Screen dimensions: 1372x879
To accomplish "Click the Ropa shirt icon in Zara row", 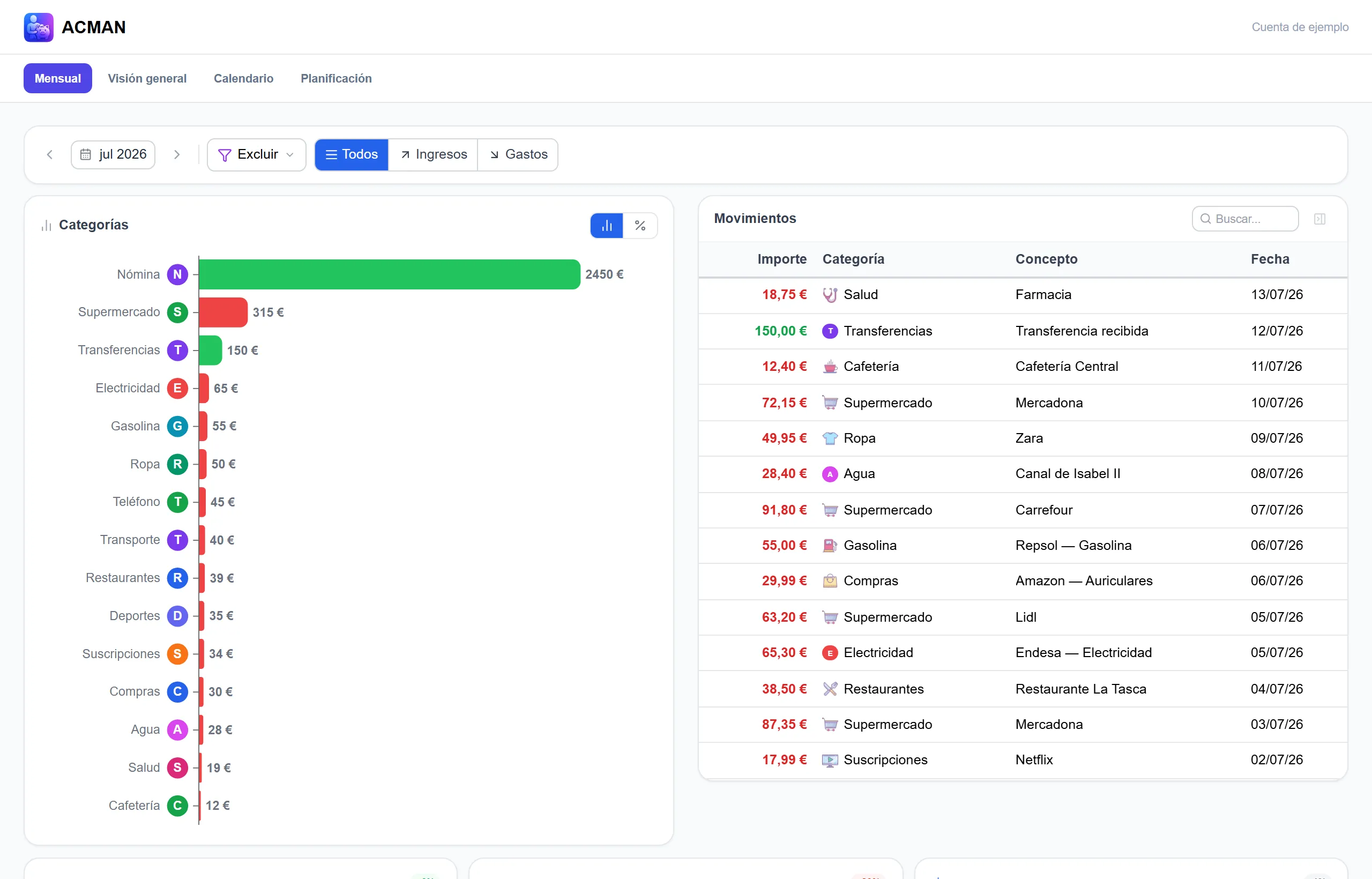I will [x=830, y=438].
